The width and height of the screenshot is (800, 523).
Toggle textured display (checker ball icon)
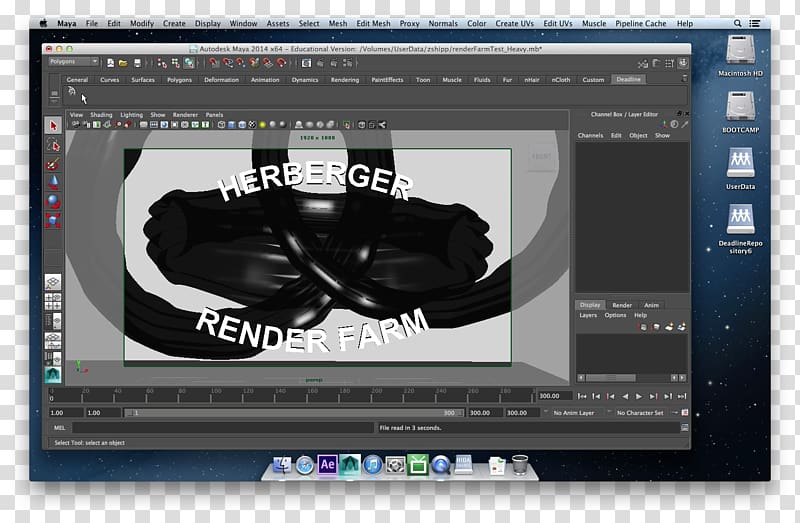[x=252, y=124]
